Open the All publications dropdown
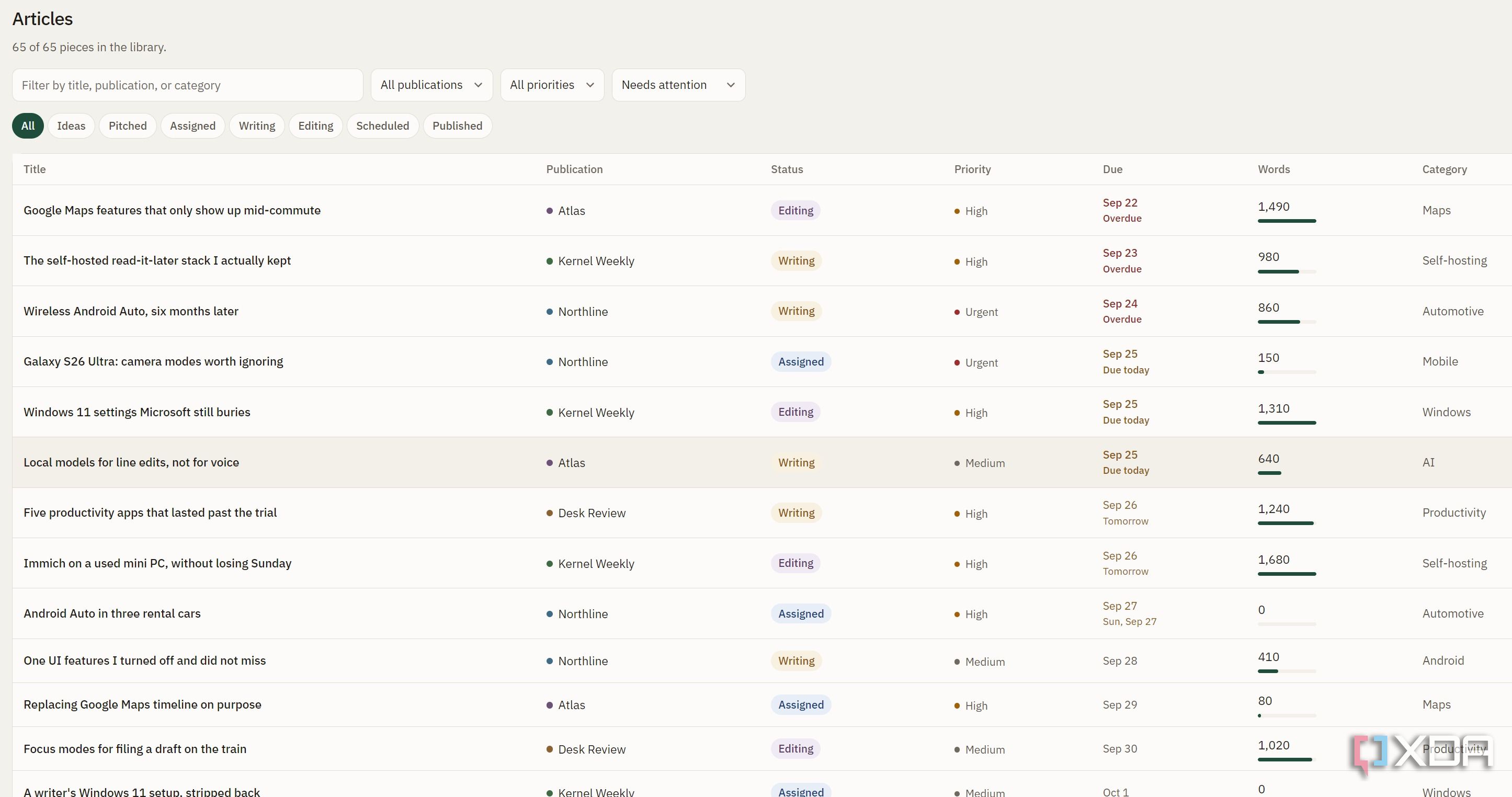This screenshot has height=797, width=1512. (431, 85)
